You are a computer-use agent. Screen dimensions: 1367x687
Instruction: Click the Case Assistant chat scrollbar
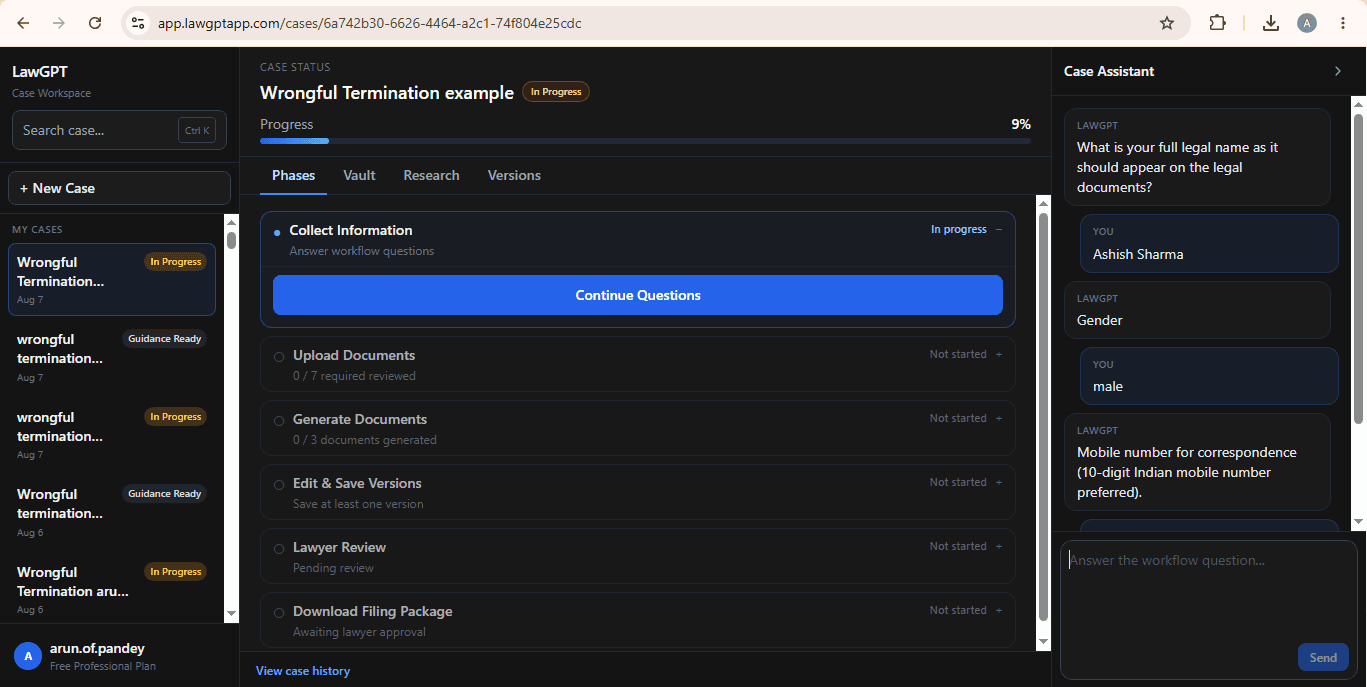tap(1358, 312)
